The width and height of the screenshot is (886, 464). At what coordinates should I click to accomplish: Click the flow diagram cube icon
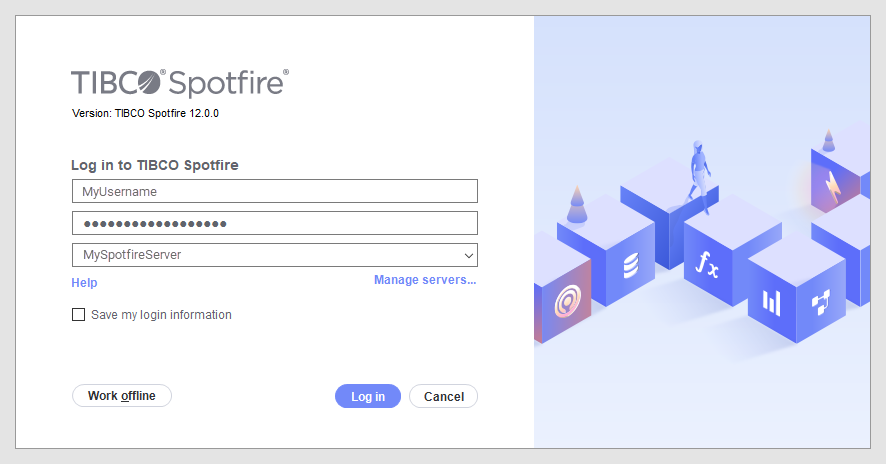pyautogui.click(x=820, y=301)
